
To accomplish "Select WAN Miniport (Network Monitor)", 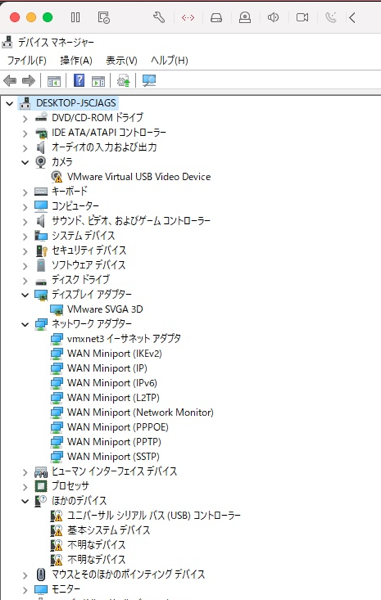I will pyautogui.click(x=140, y=412).
